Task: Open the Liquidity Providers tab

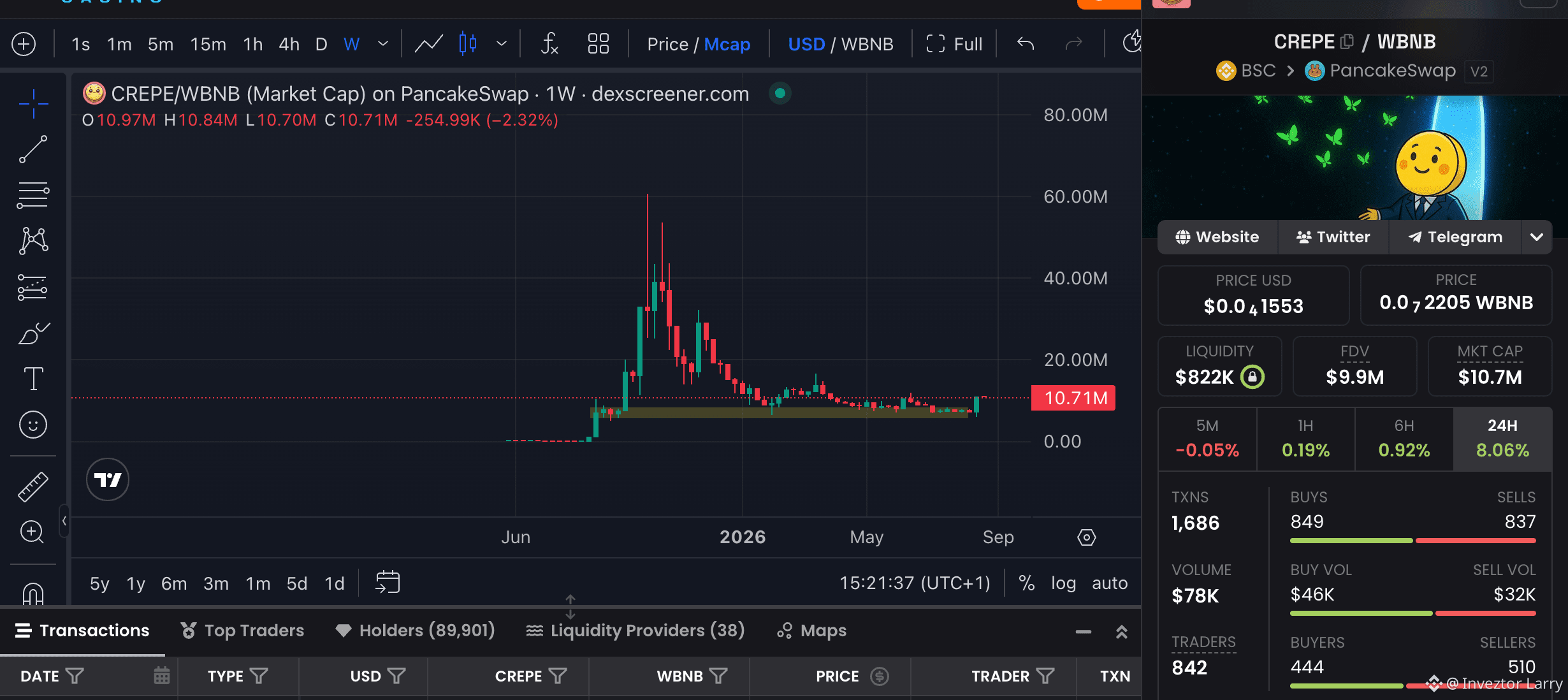Action: tap(635, 631)
